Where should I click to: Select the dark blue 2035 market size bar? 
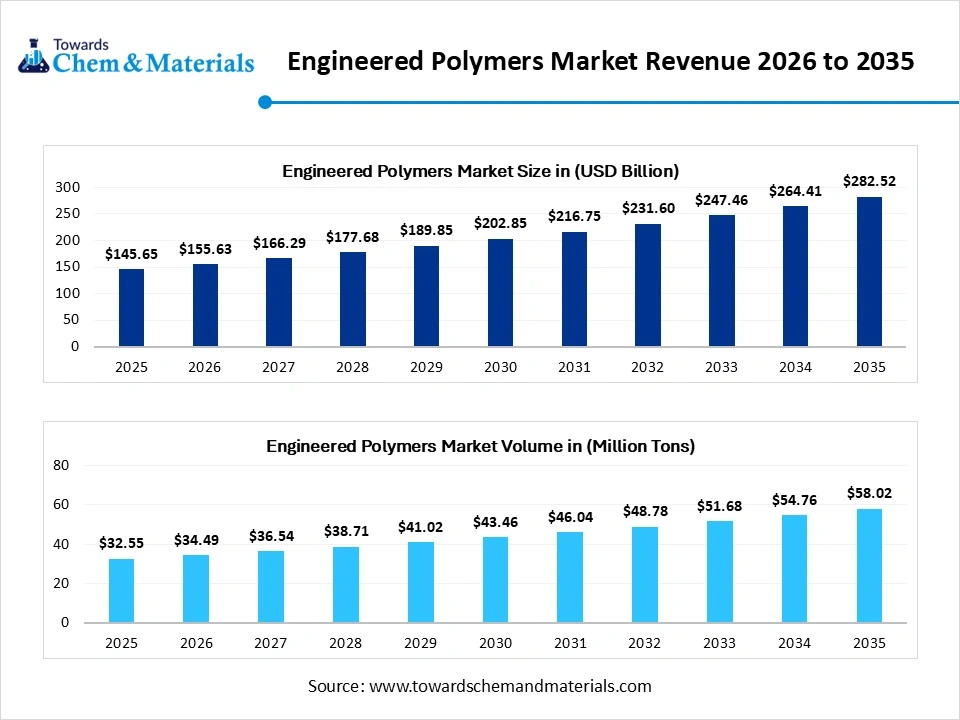coord(869,272)
